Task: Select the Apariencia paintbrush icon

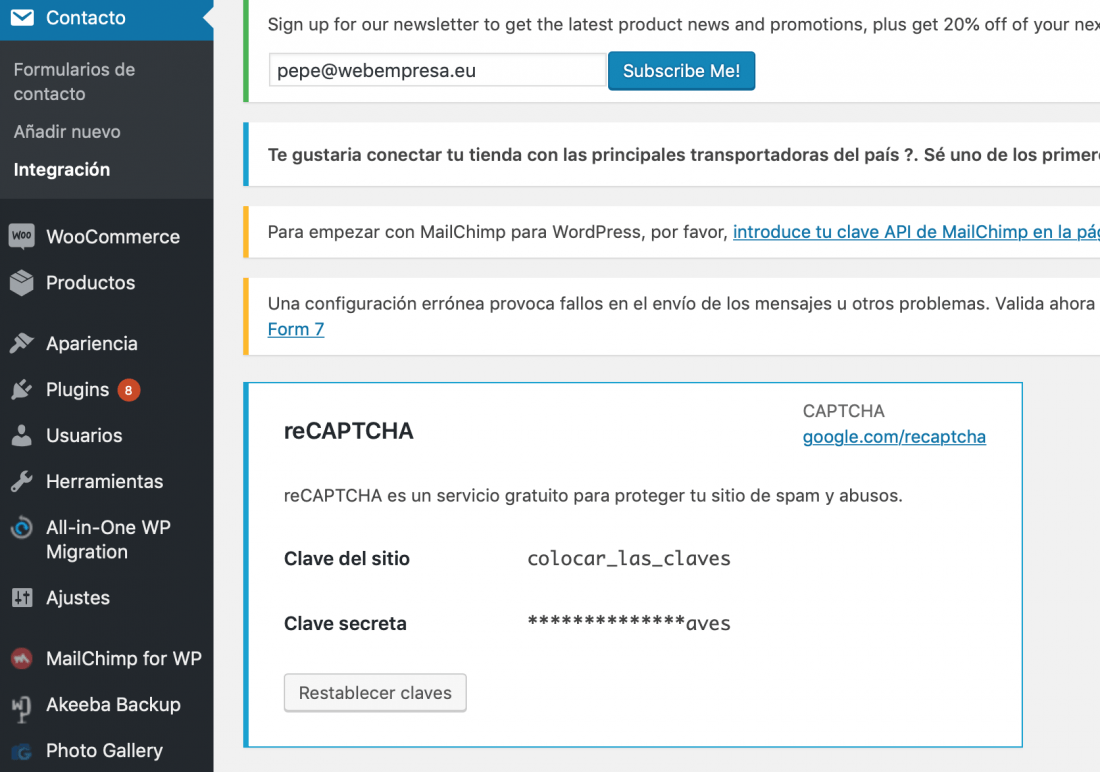Action: point(22,343)
